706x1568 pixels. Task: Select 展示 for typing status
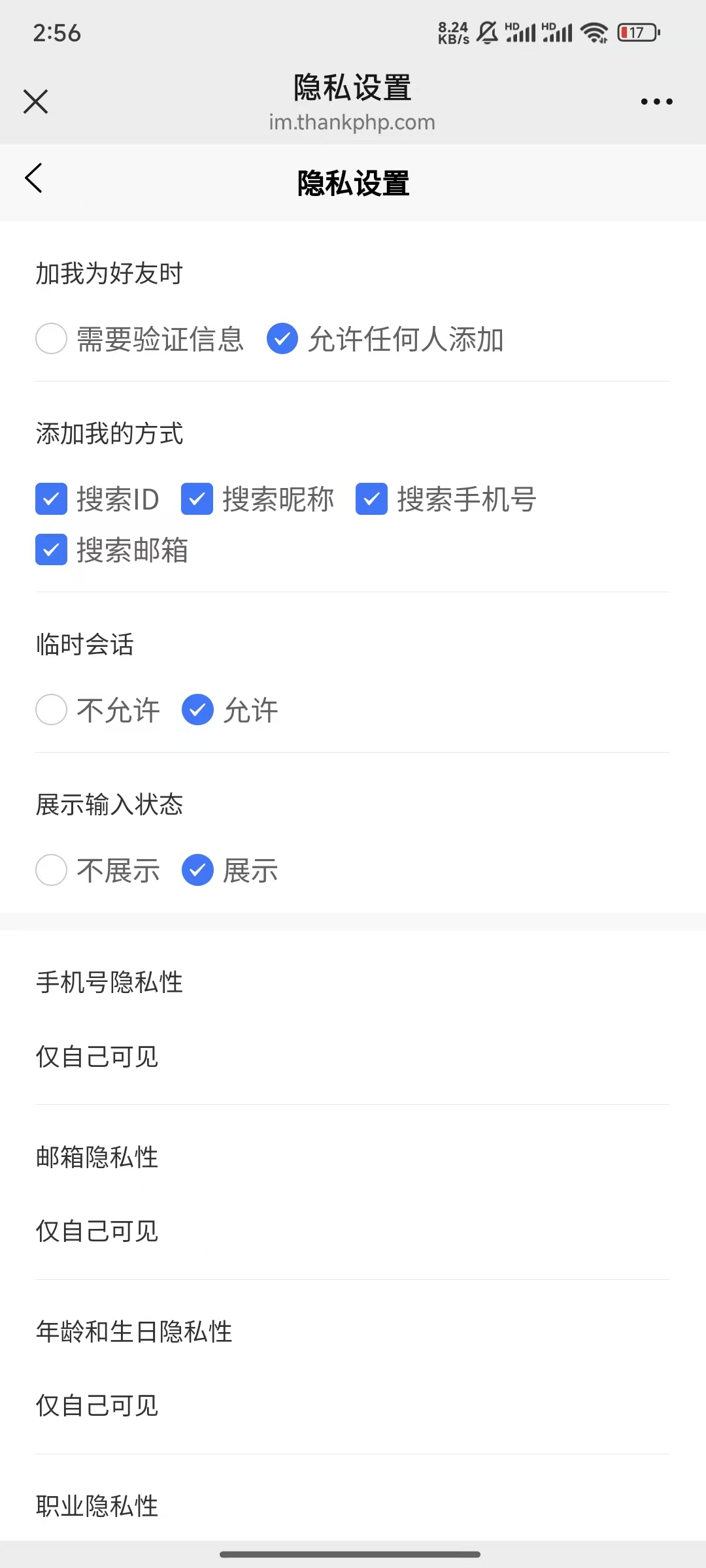pos(197,870)
